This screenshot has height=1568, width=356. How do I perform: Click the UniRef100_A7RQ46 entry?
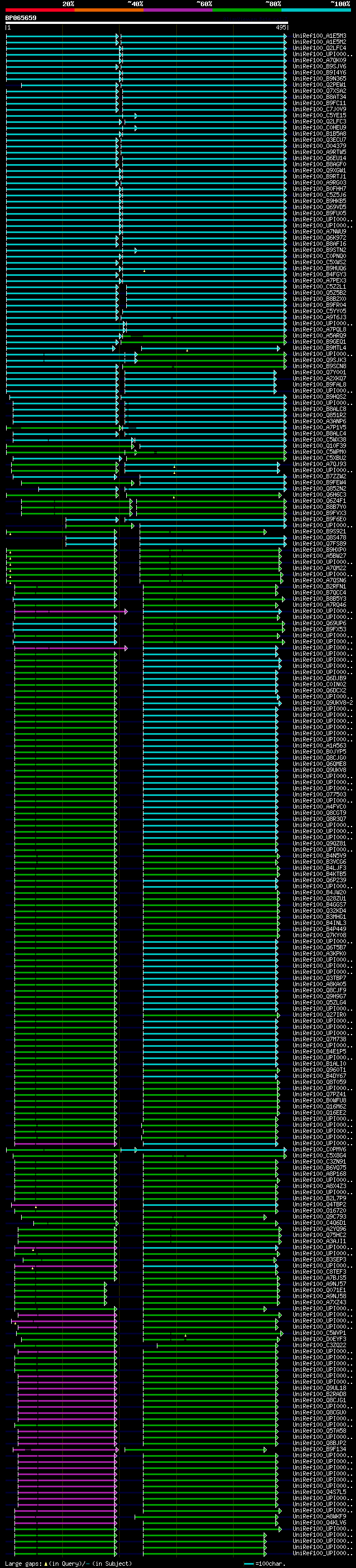[319, 605]
